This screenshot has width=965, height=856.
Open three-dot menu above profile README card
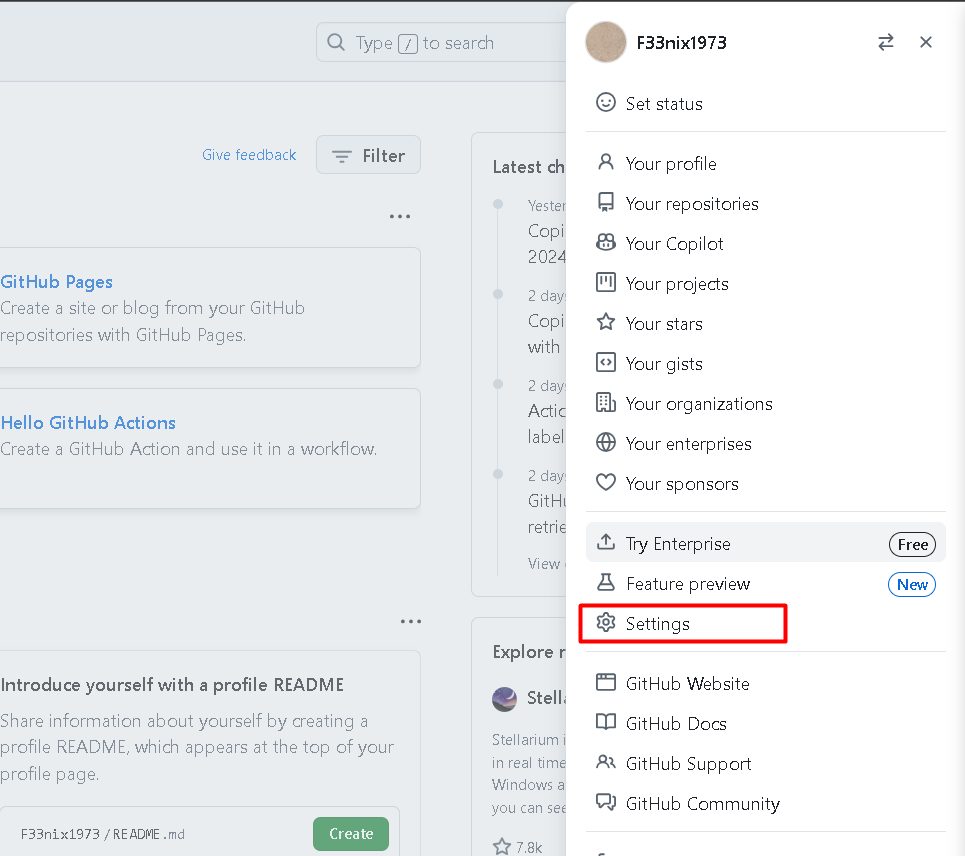pyautogui.click(x=410, y=621)
